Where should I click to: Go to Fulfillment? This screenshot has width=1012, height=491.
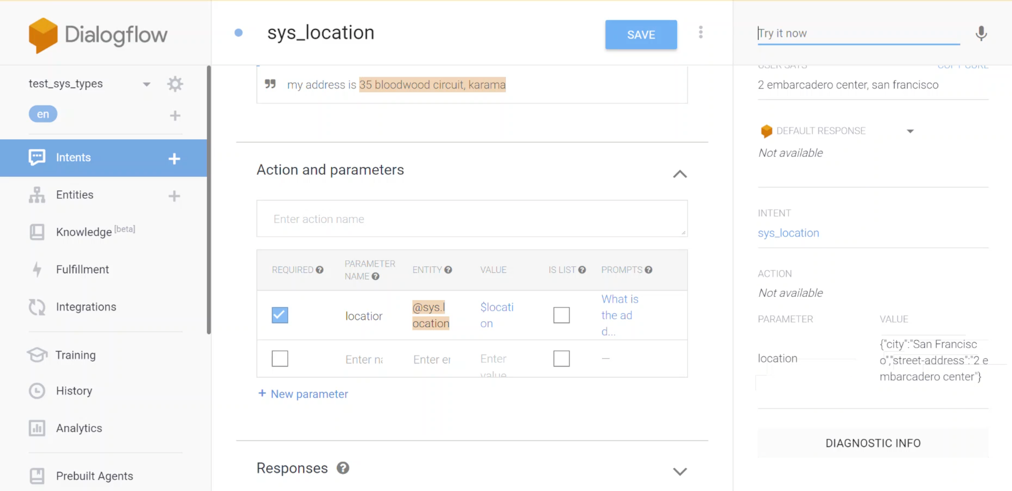pos(83,269)
